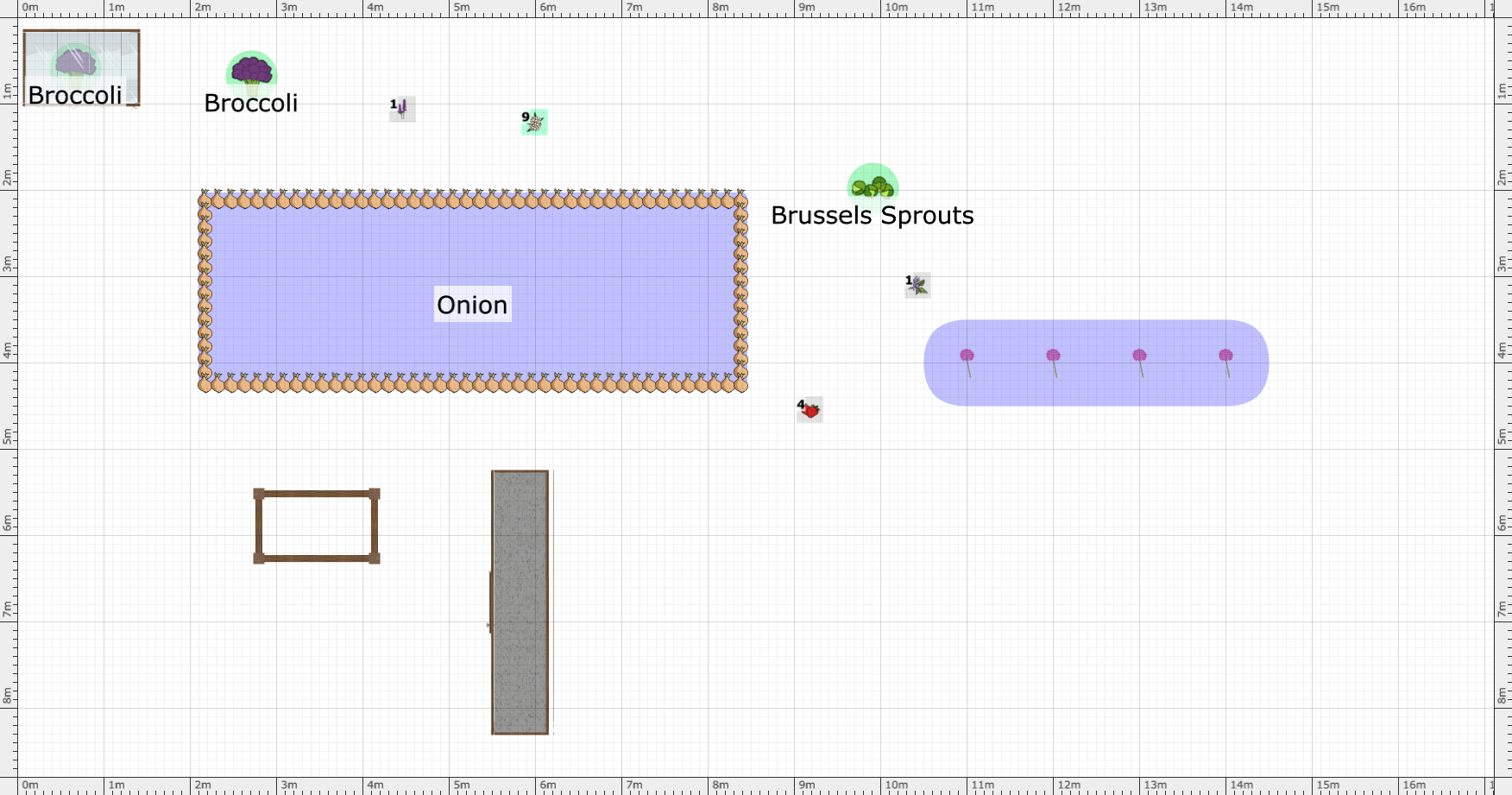The image size is (1512, 795).
Task: Select the empty wooden raised bed frame
Action: click(x=316, y=525)
